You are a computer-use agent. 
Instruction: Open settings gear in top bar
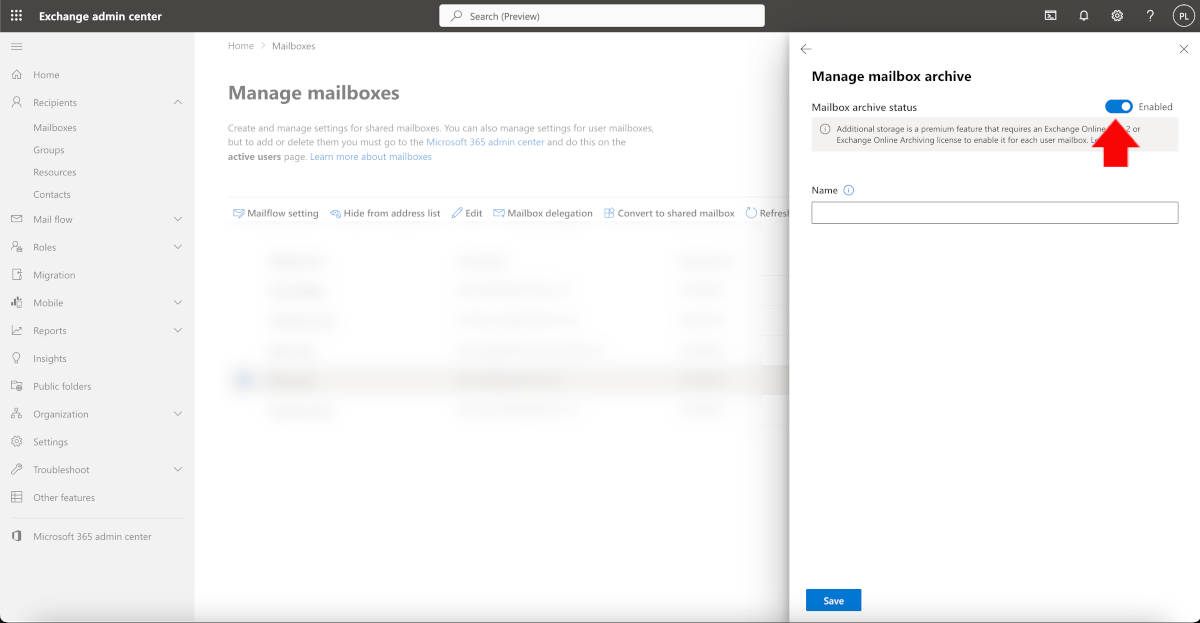click(1117, 16)
